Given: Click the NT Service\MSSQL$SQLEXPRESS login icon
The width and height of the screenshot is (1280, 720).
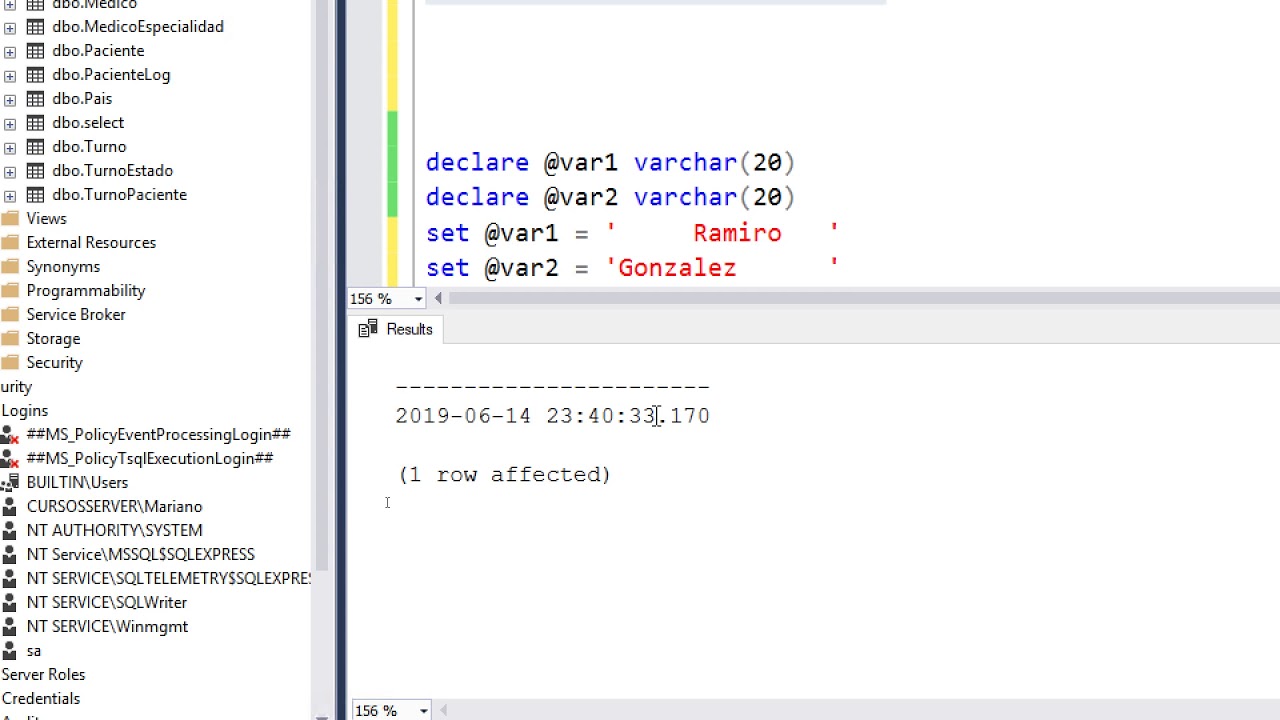Looking at the screenshot, I should (x=10, y=555).
